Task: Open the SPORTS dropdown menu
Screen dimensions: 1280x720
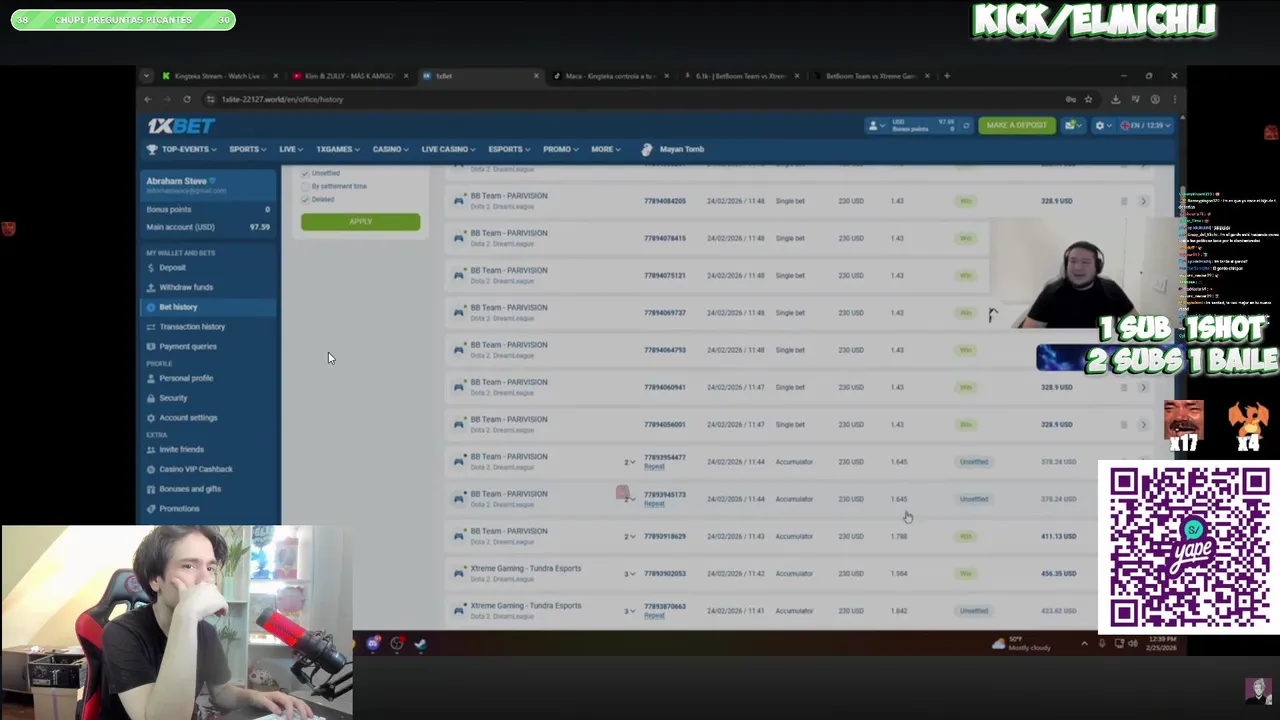Action: 248,149
